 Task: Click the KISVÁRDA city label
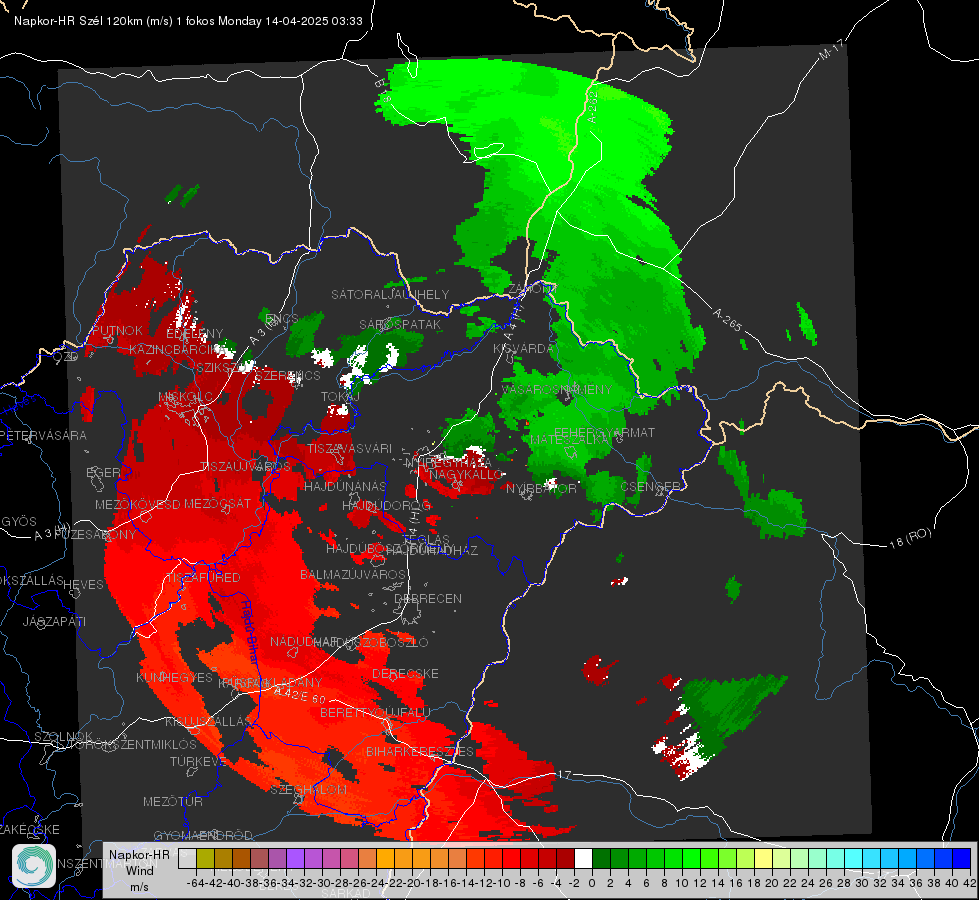(523, 349)
